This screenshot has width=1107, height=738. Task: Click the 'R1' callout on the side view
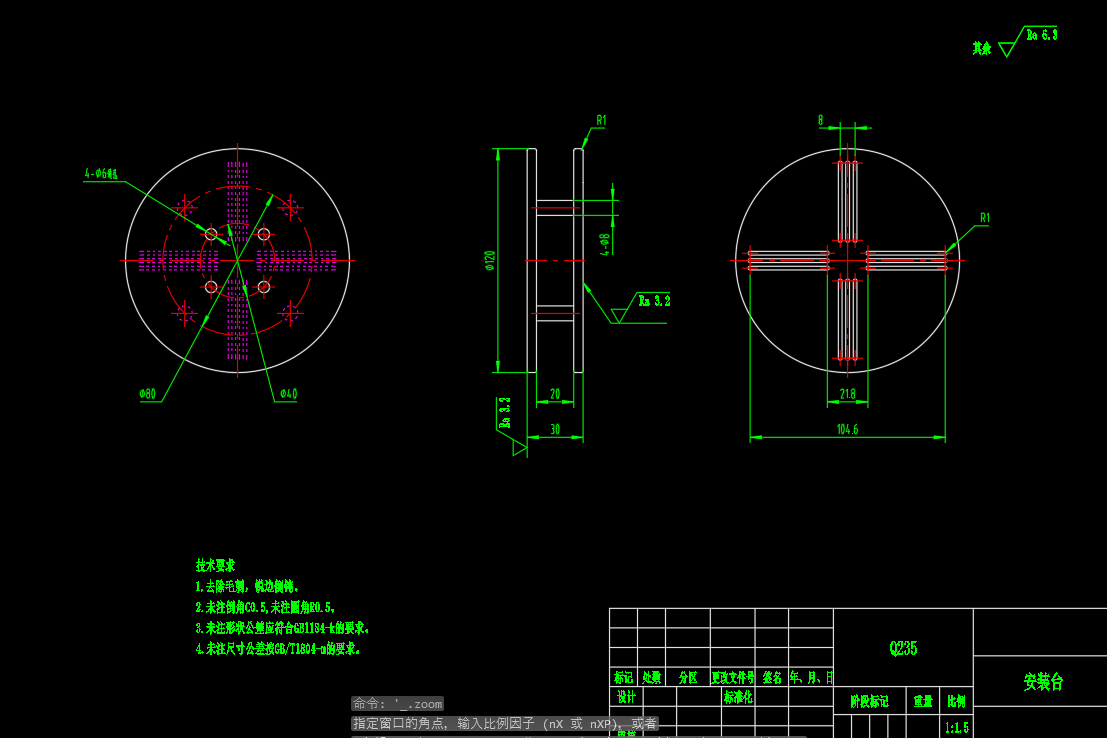[x=601, y=121]
